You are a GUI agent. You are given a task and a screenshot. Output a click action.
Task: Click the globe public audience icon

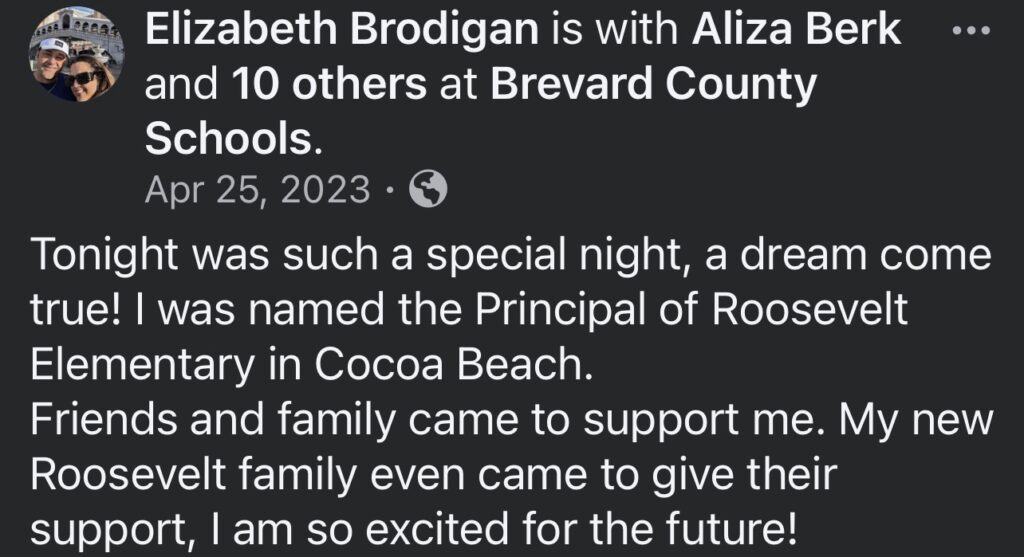(x=429, y=188)
